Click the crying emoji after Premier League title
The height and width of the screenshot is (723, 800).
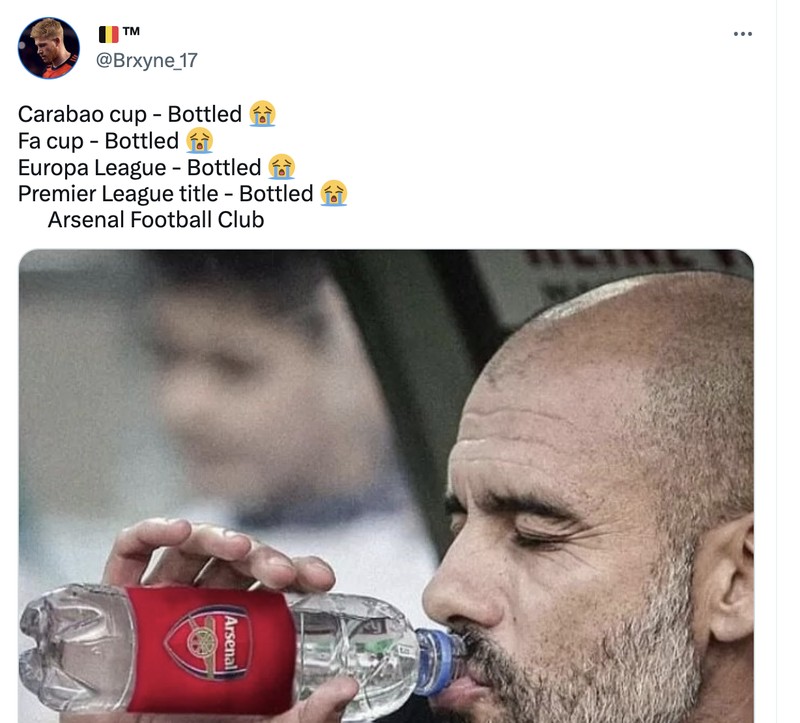tap(335, 195)
